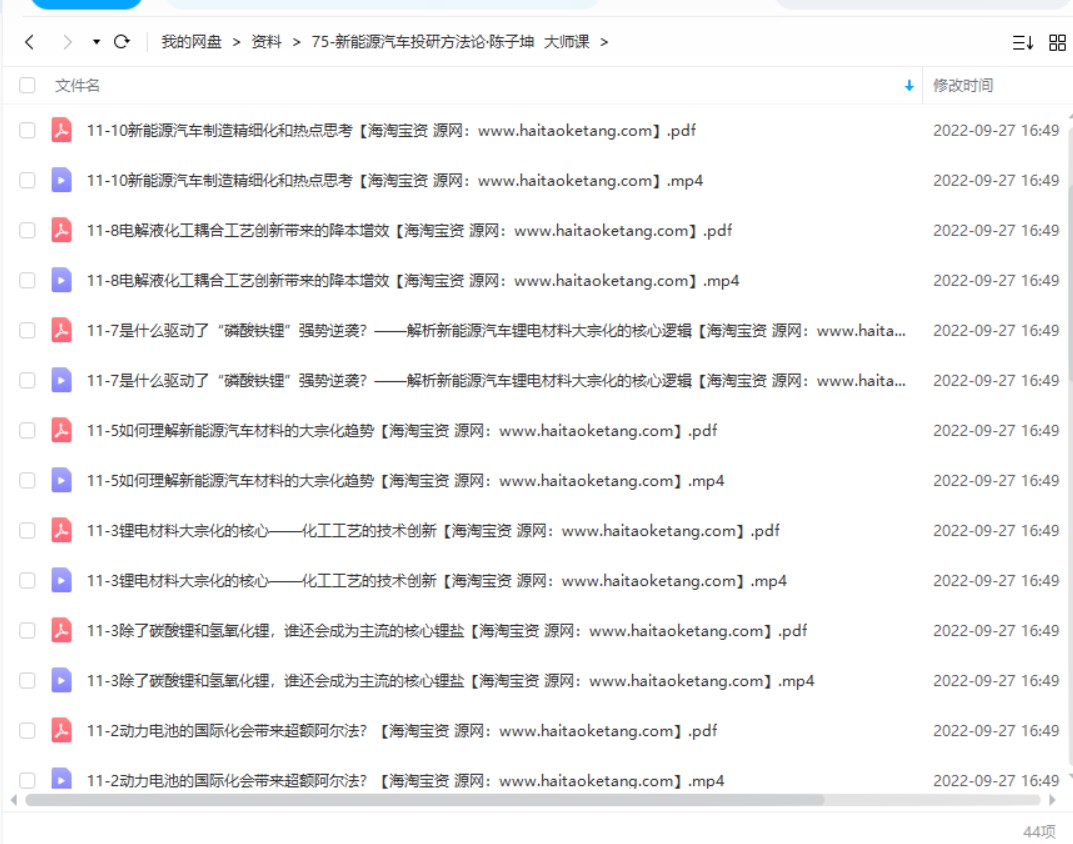1073x844 pixels.
Task: Click the horizontal scrollbar right arrow
Action: coord(1052,800)
